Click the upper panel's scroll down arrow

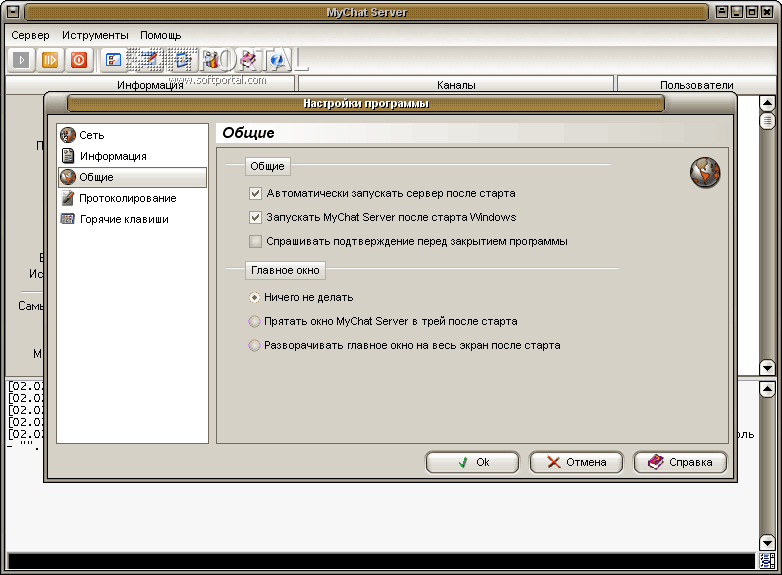pyautogui.click(x=767, y=368)
